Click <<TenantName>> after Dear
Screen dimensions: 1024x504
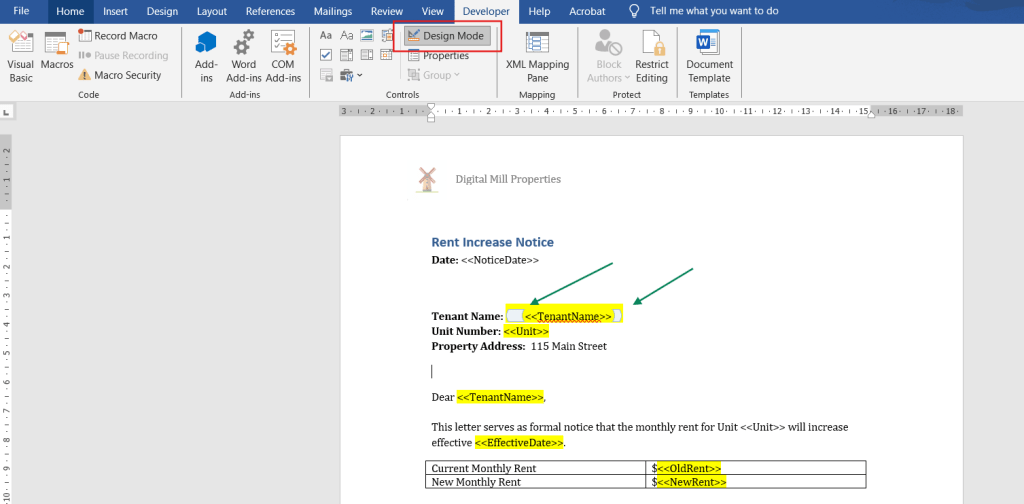click(500, 397)
